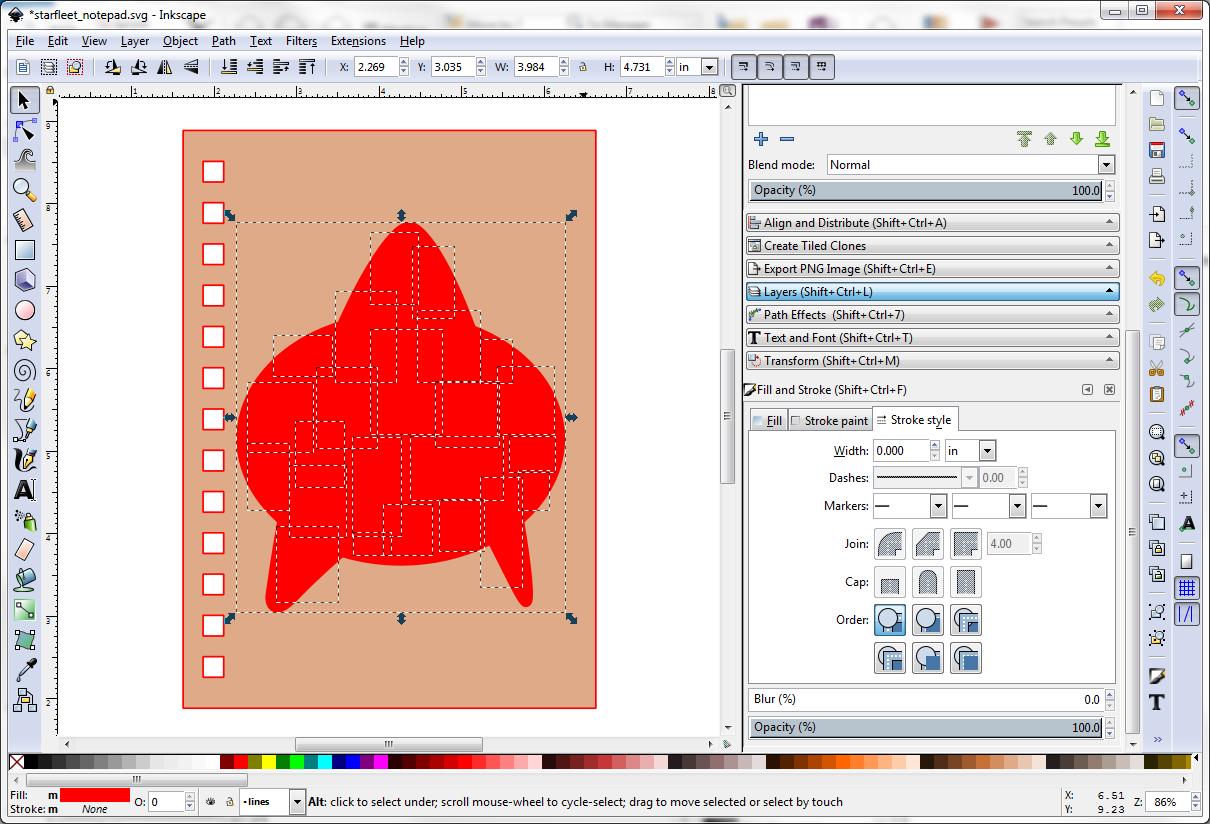
Task: Select the Paint Bucket fill tool
Action: [25, 580]
